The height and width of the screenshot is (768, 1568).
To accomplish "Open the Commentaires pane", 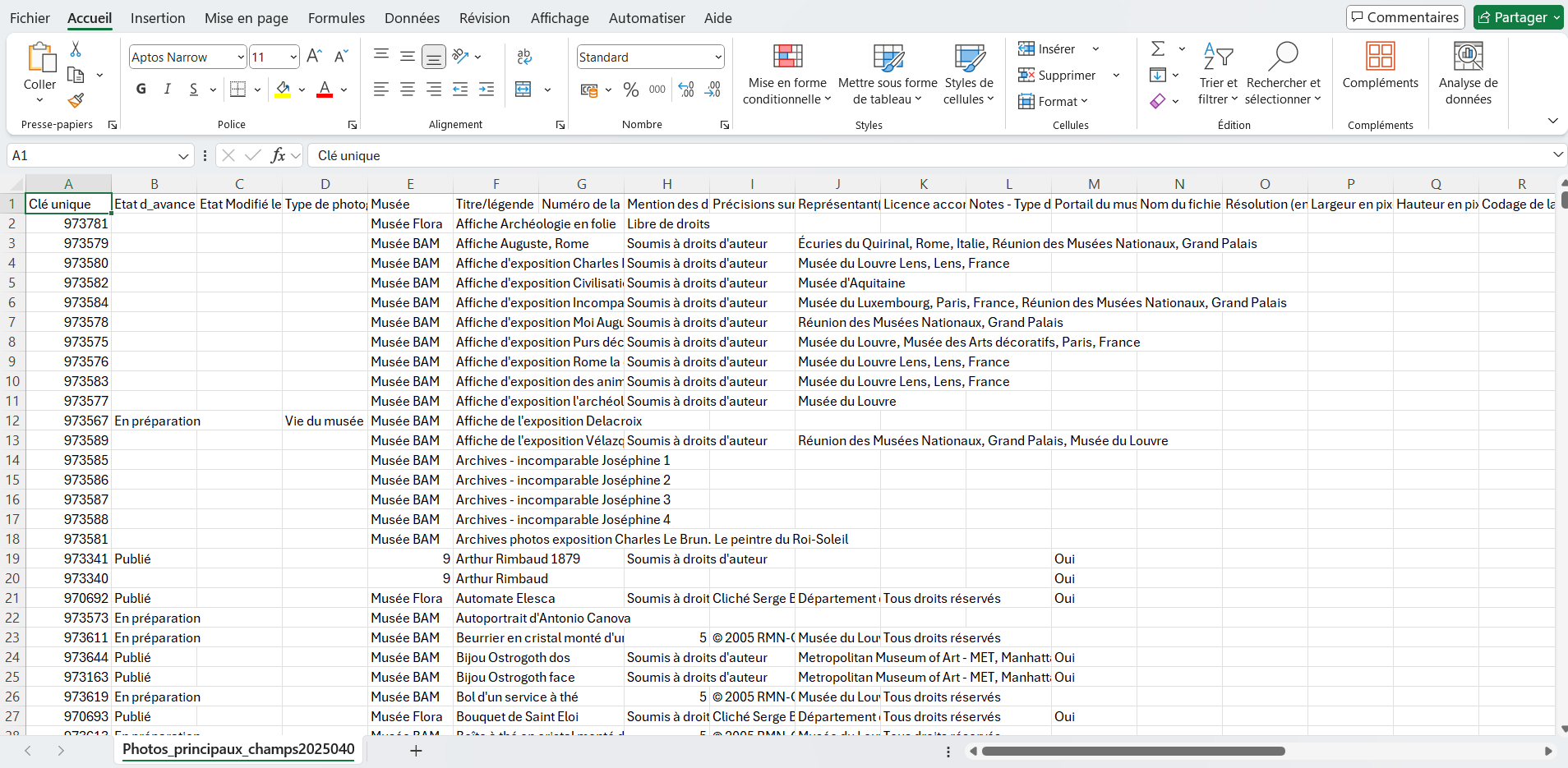I will click(x=1405, y=17).
